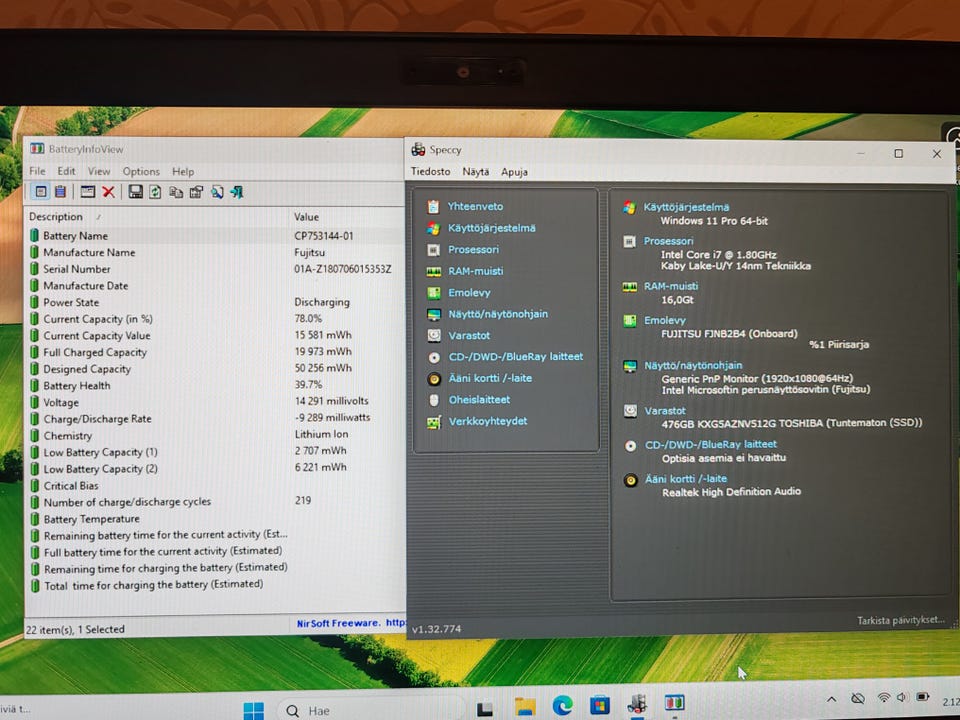This screenshot has height=720, width=960.
Task: Click Prosessori heading above Intel Core i7
Action: 669,241
